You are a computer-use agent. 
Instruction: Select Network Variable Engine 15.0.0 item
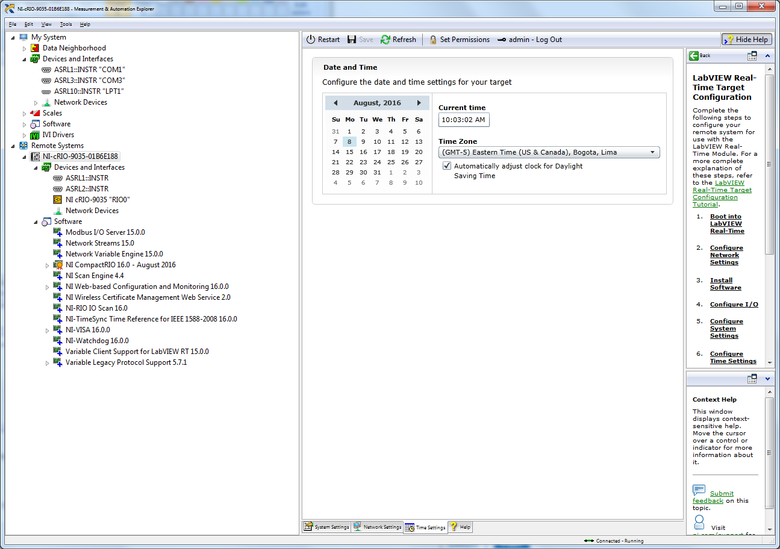(114, 254)
